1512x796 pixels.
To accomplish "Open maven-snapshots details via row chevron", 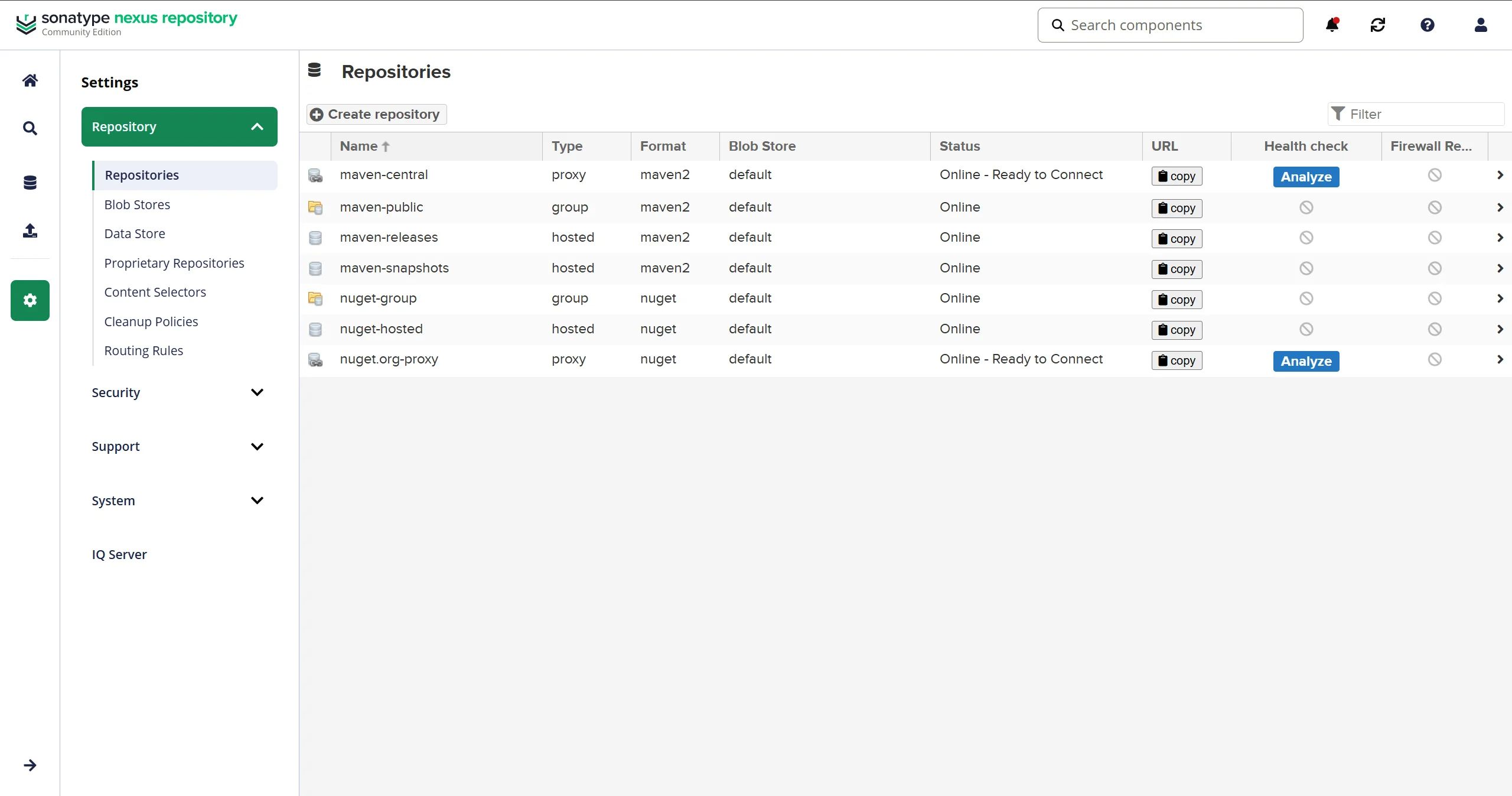I will point(1500,268).
